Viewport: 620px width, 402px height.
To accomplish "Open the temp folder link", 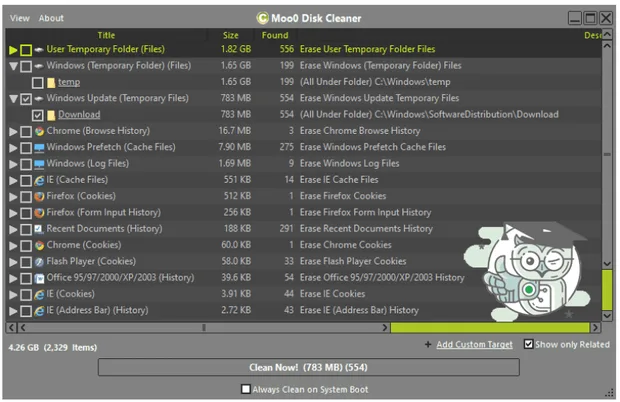I will click(x=69, y=82).
